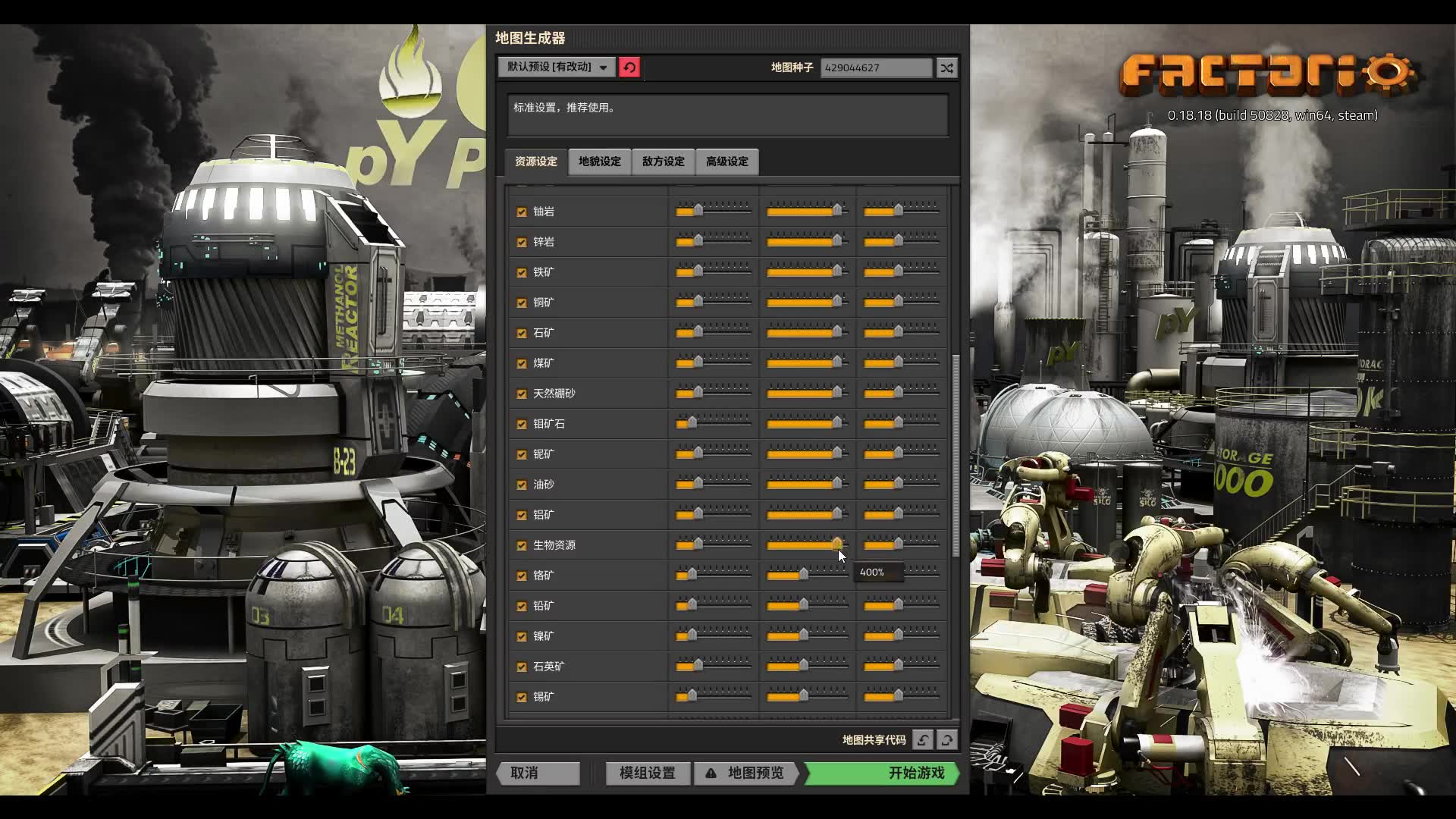Disable the 铝矿 resource checkbox
The image size is (1456, 819).
pyautogui.click(x=522, y=516)
